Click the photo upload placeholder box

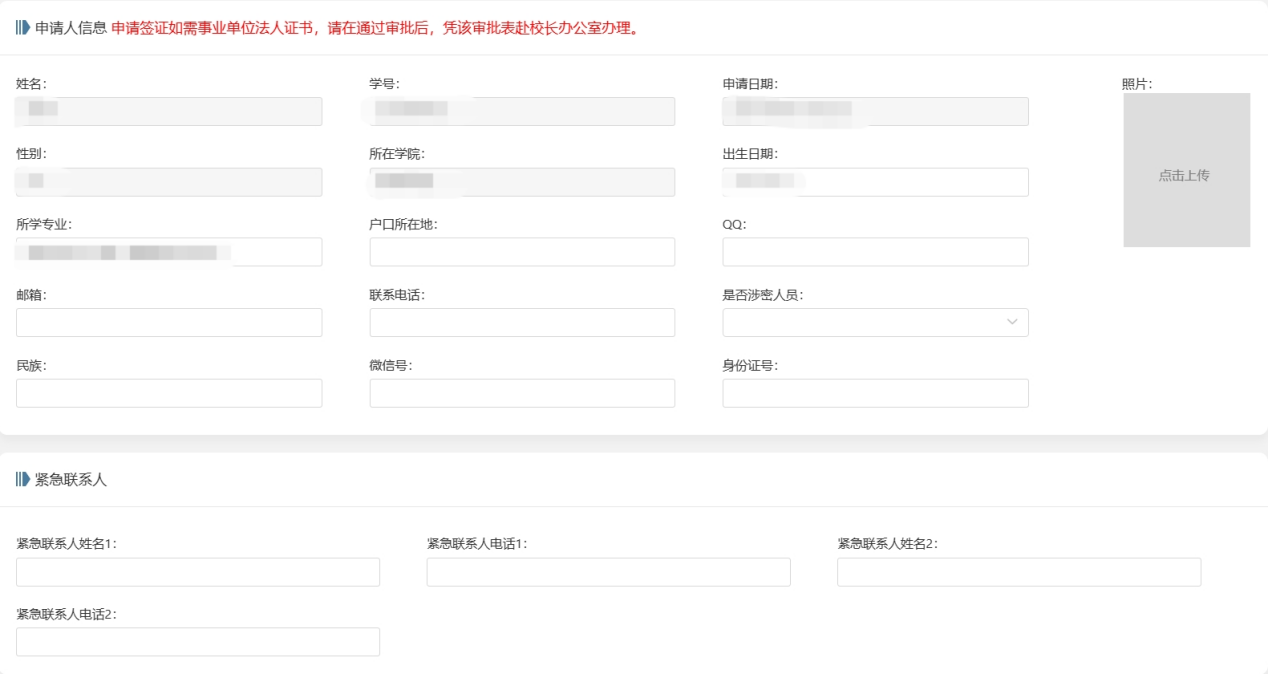pos(1186,170)
